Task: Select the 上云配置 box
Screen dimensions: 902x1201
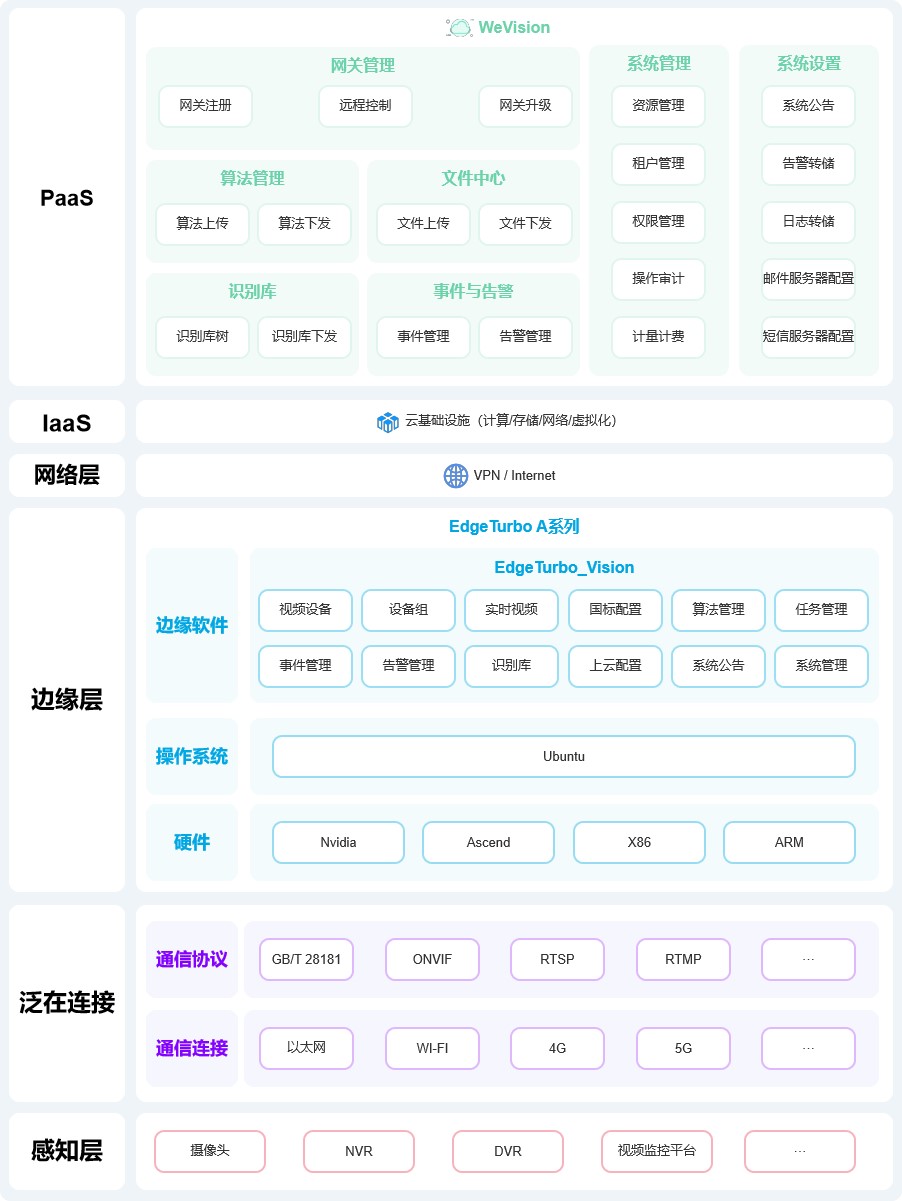Action: click(615, 666)
